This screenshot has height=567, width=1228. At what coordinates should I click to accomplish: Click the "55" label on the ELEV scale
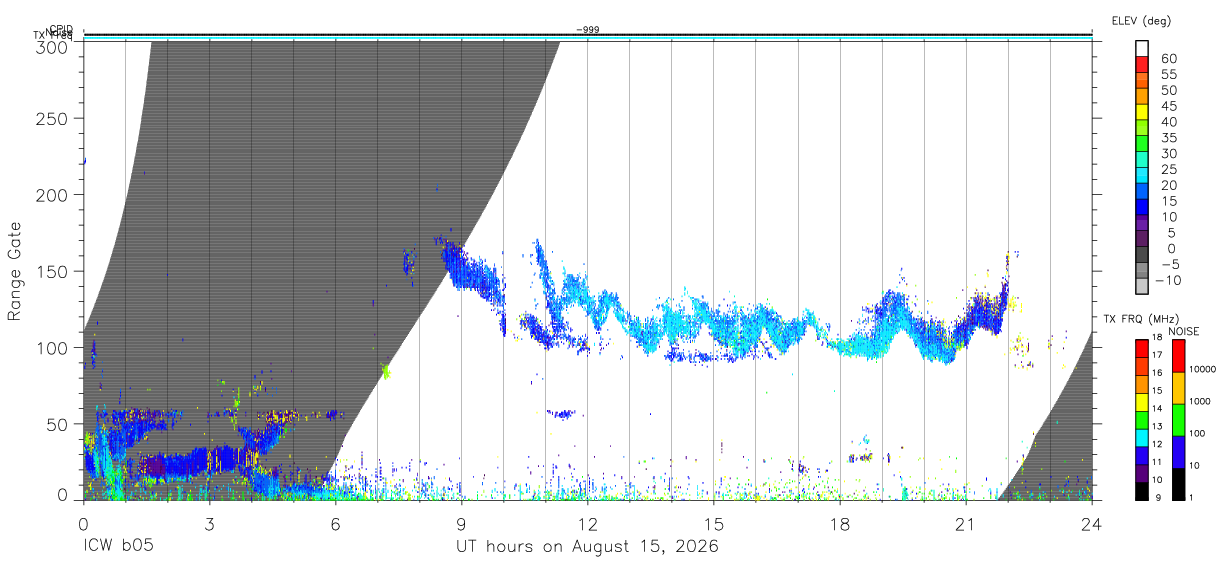pyautogui.click(x=1169, y=75)
